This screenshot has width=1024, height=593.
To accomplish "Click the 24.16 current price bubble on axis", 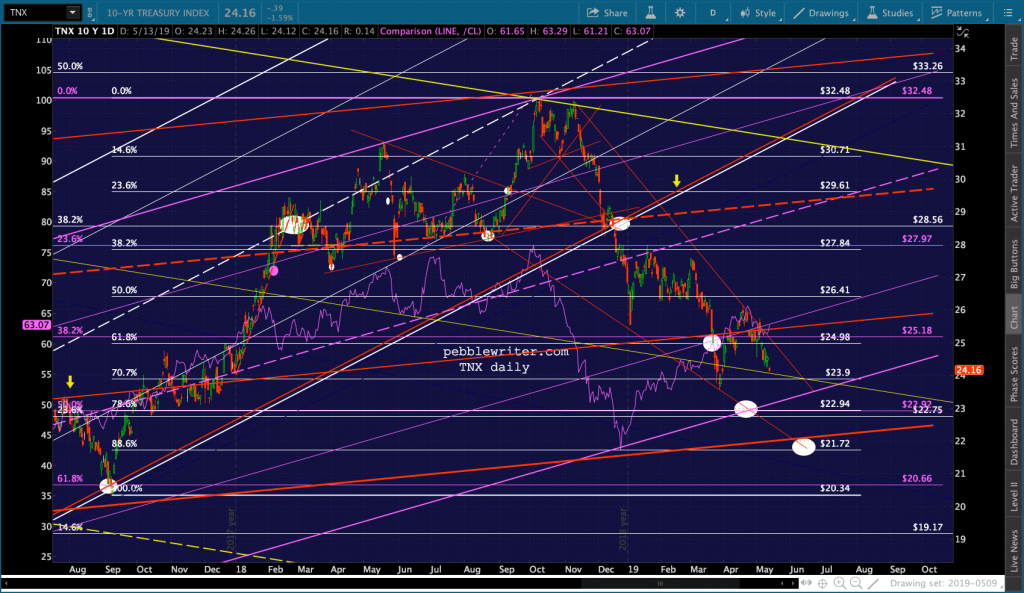I will (968, 370).
